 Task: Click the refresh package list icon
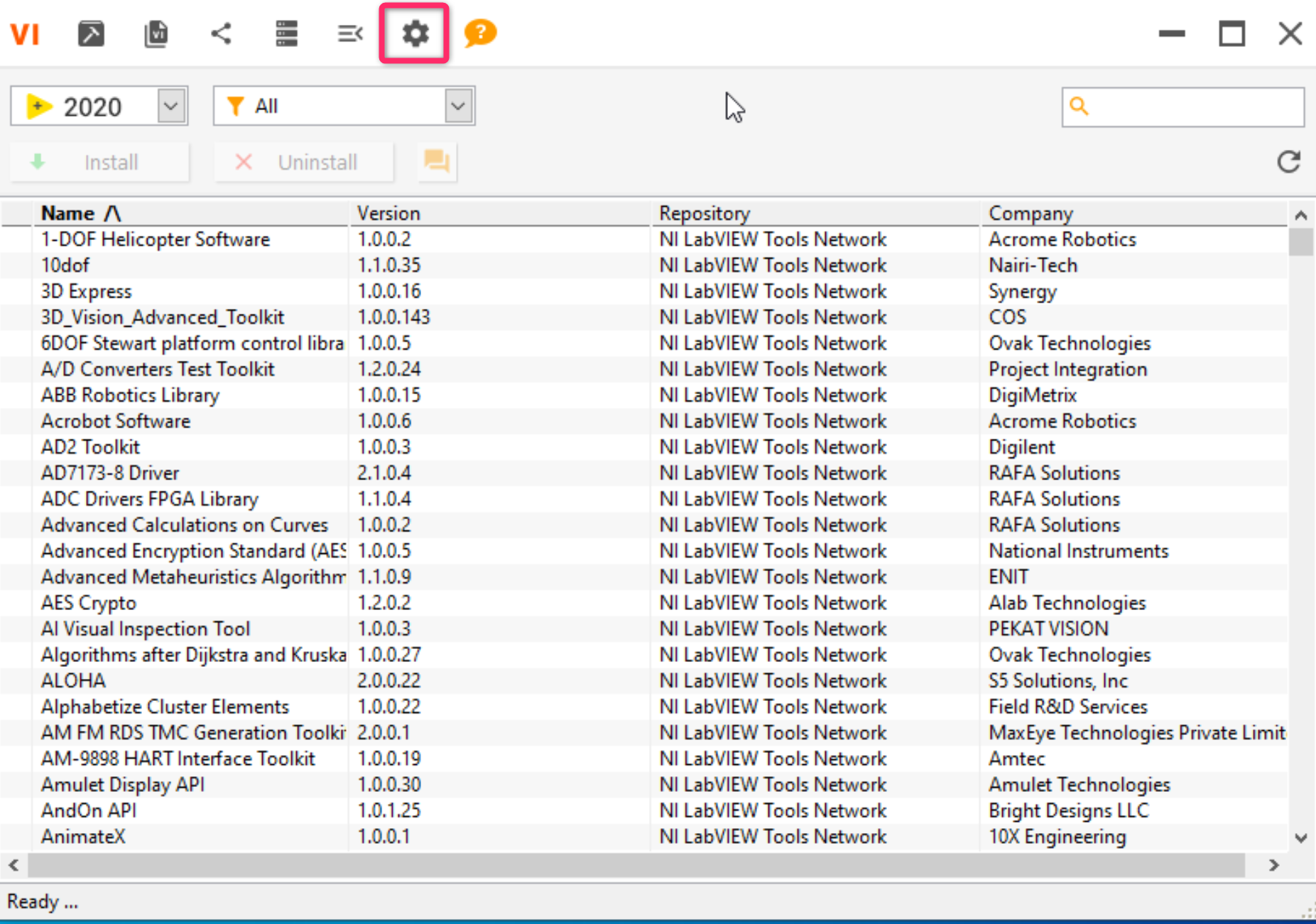1288,162
